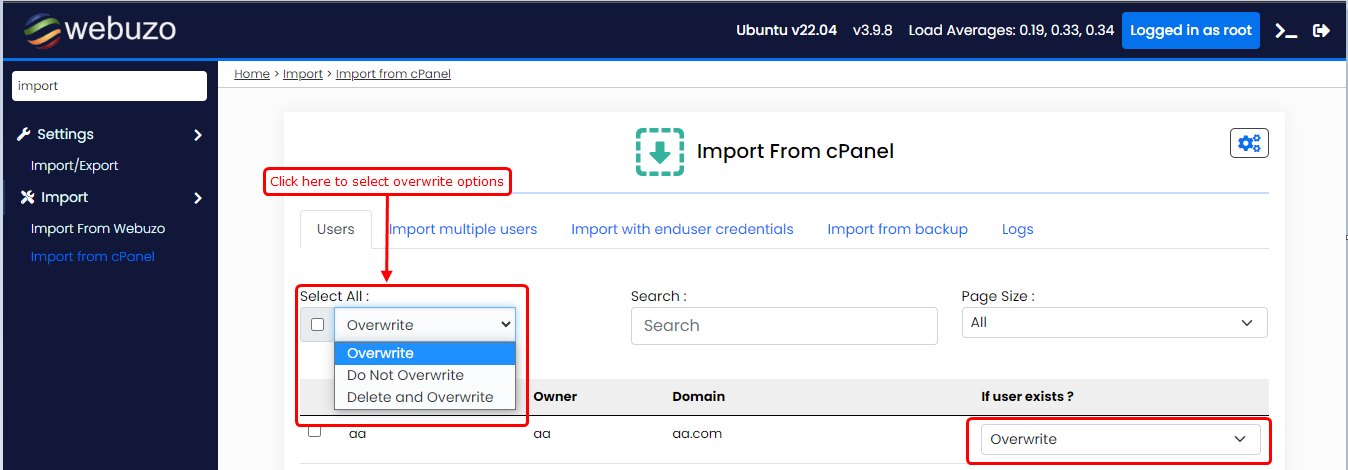This screenshot has height=470, width=1348.
Task: Select Delete and Overwrite option
Action: click(x=420, y=397)
